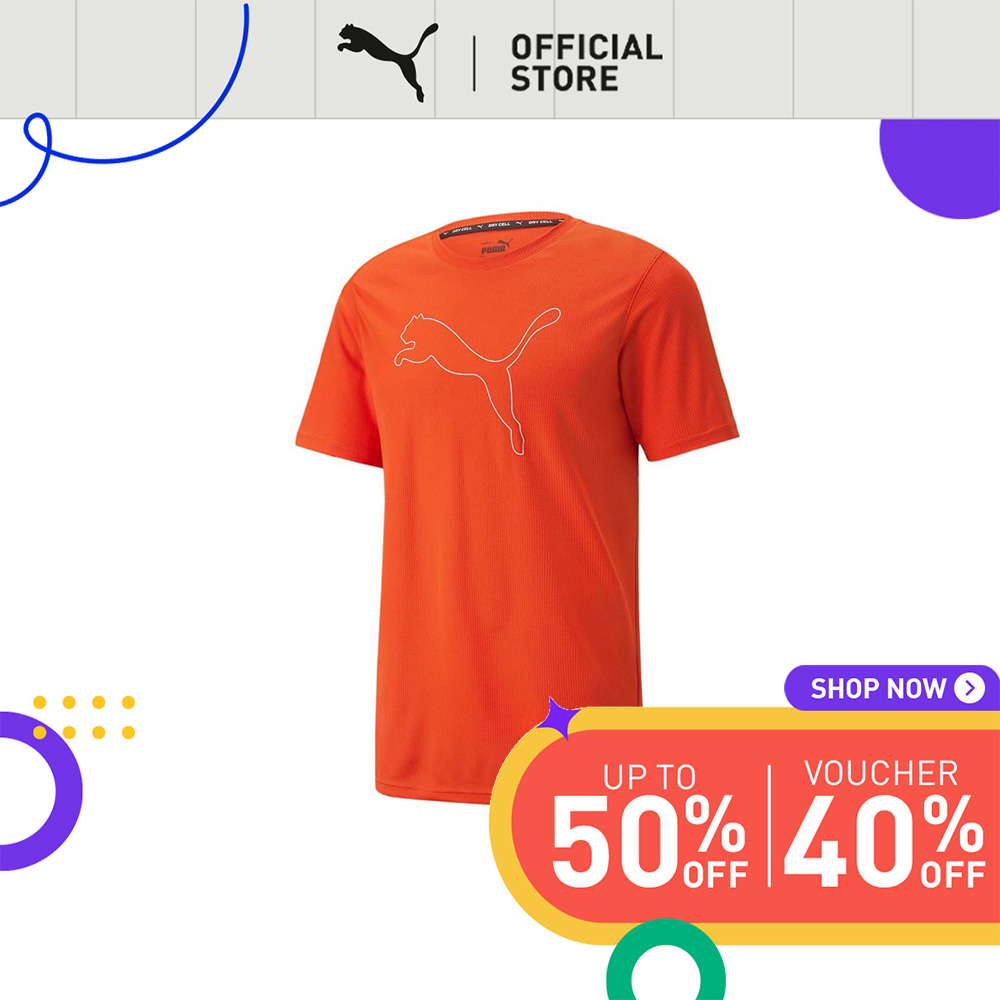Click the Up To 50% Off text

point(649,825)
